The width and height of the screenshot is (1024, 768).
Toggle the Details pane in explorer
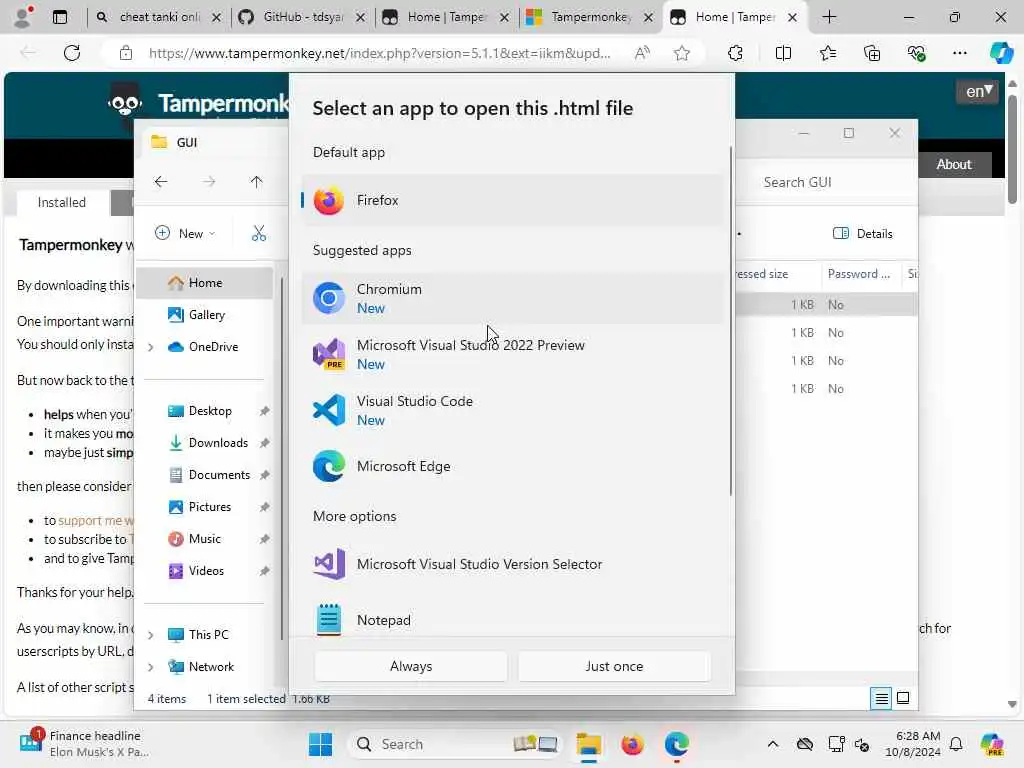862,233
